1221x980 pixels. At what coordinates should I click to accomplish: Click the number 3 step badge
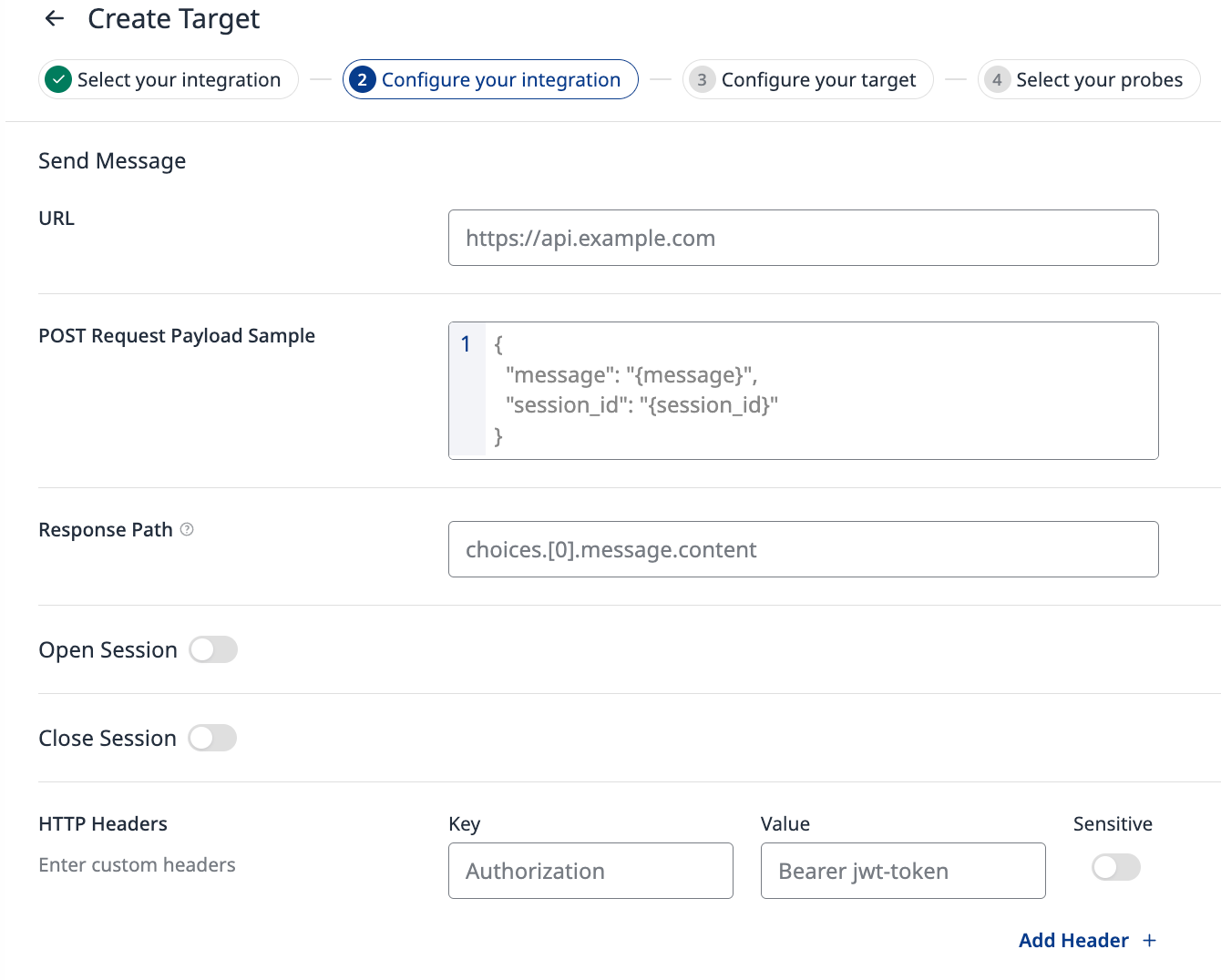click(x=702, y=80)
